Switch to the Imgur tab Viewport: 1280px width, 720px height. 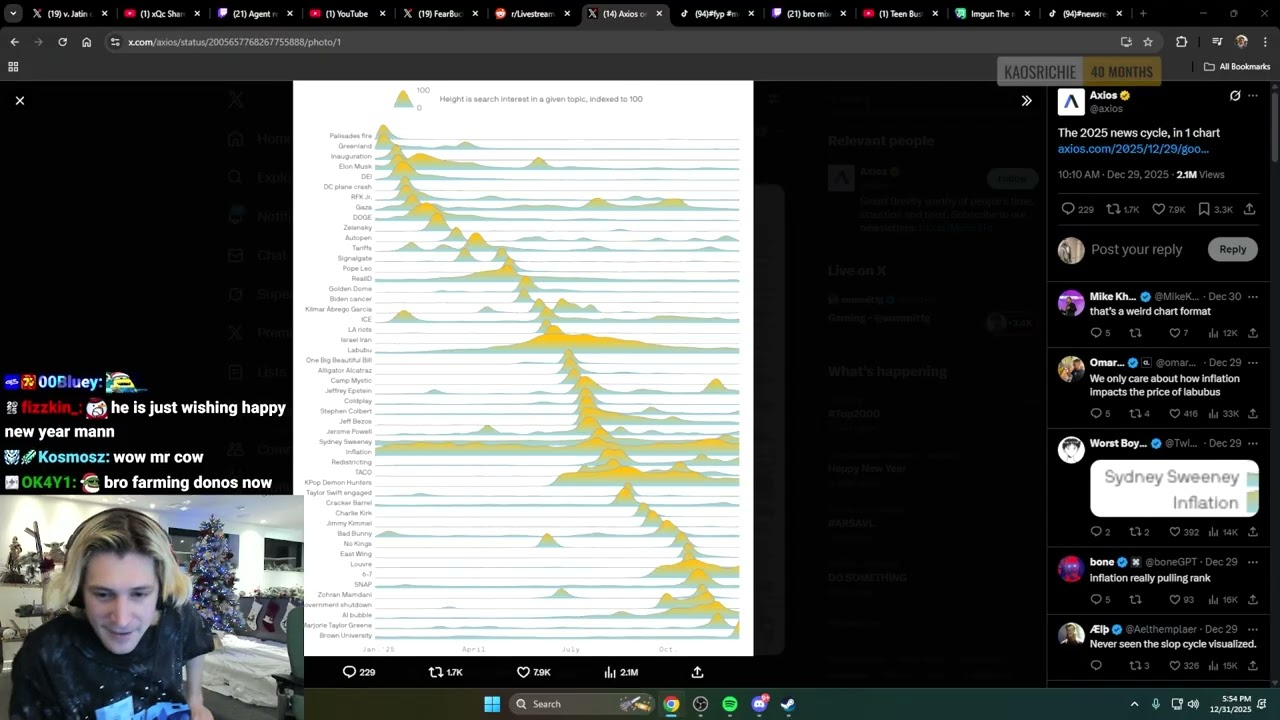click(992, 14)
